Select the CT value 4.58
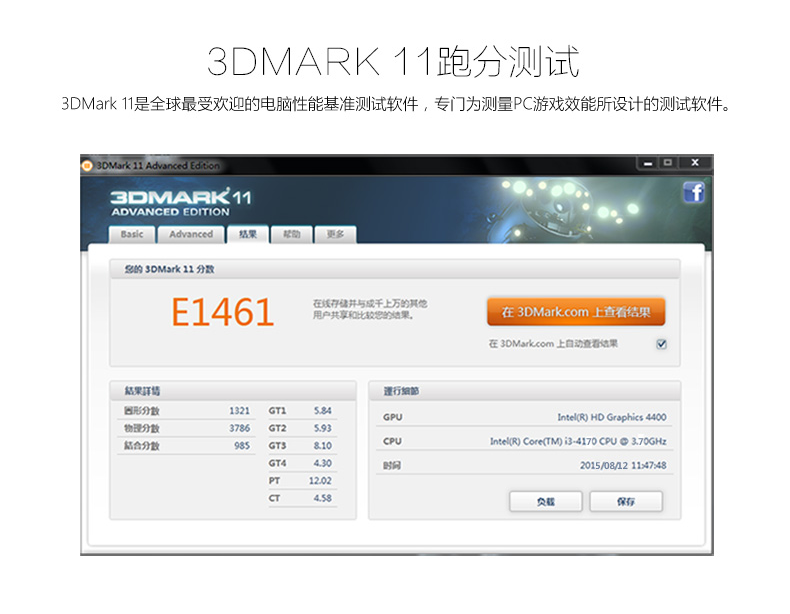The image size is (790, 614). 322,498
